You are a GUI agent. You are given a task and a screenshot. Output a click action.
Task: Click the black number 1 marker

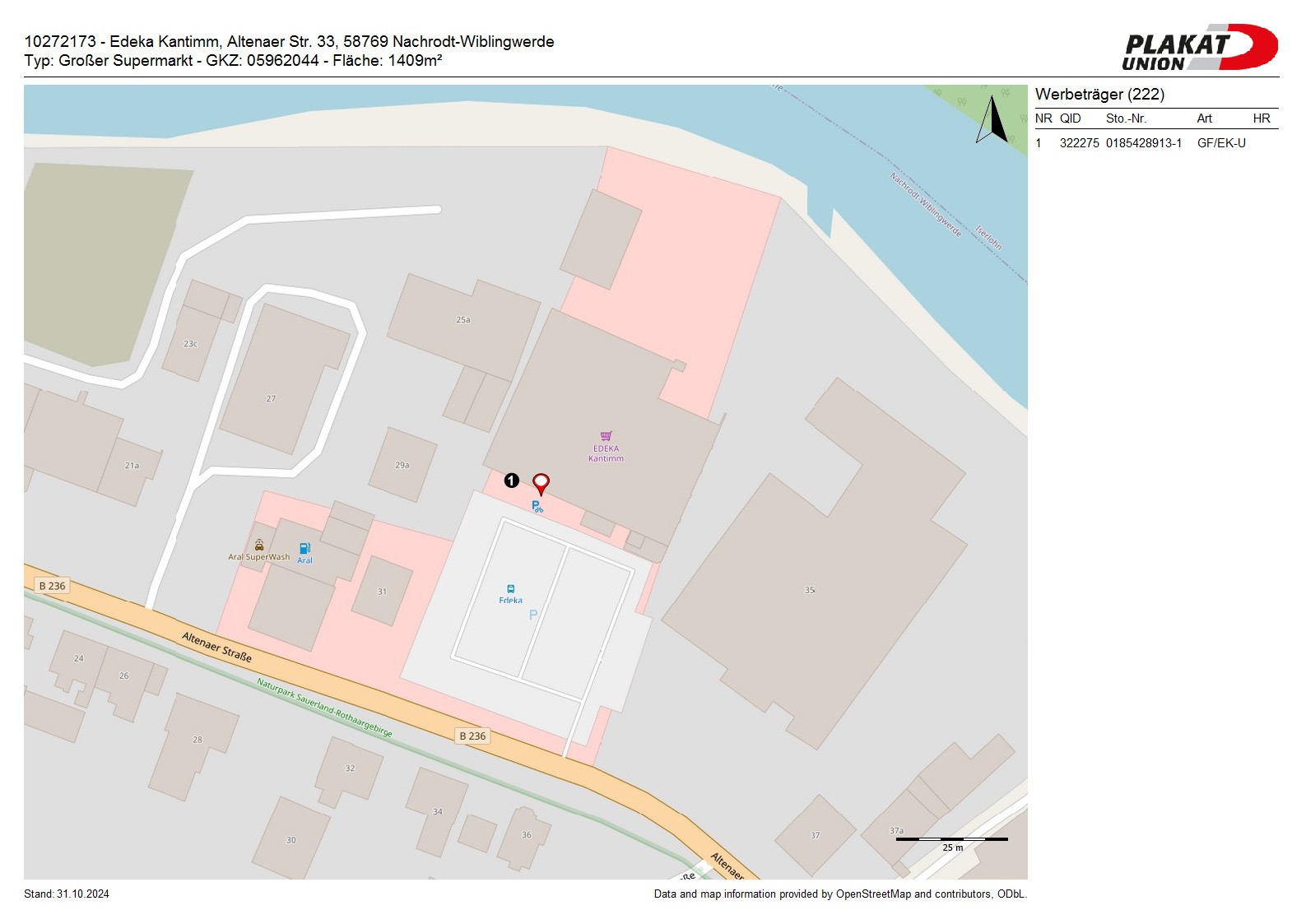coord(511,480)
